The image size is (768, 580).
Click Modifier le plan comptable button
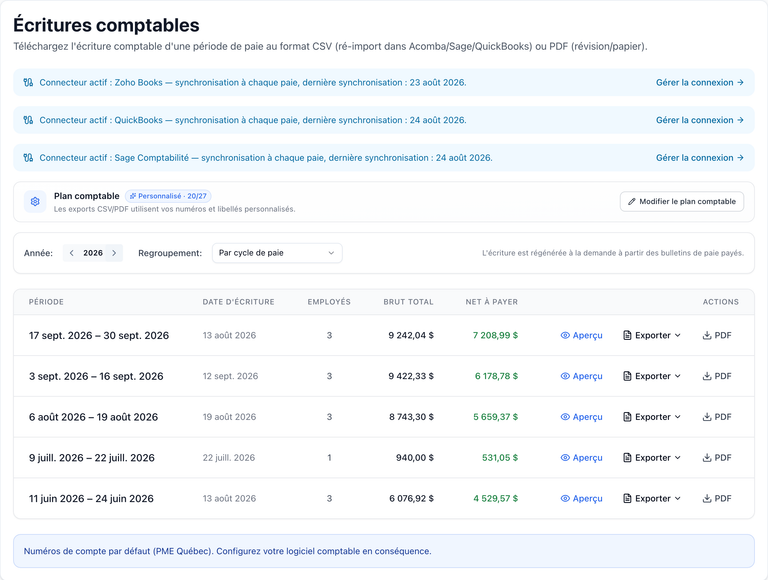coord(682,201)
